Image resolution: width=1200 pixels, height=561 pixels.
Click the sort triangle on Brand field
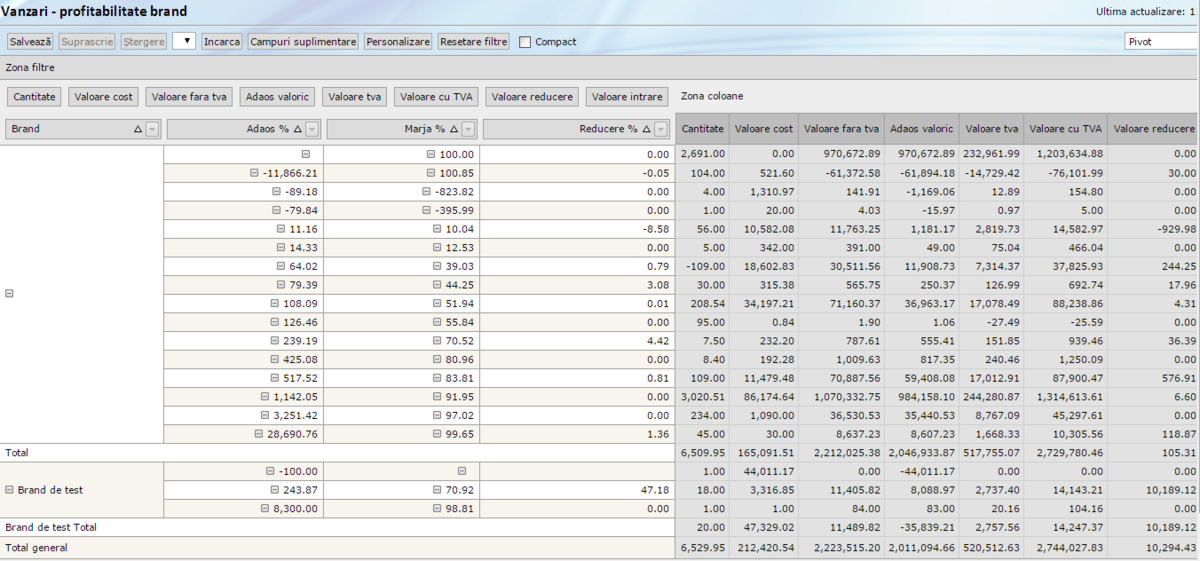[138, 129]
